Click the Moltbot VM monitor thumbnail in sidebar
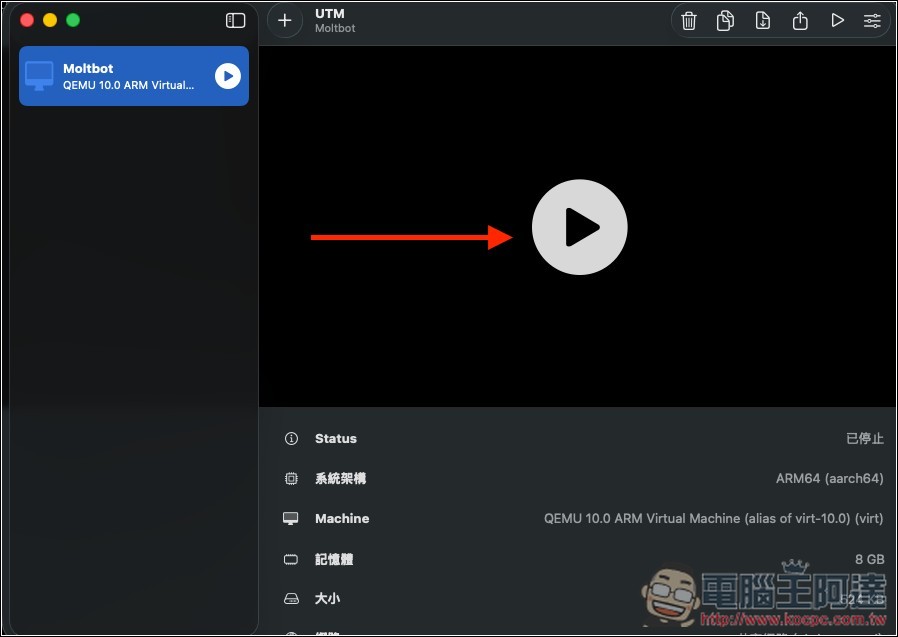 tap(40, 76)
